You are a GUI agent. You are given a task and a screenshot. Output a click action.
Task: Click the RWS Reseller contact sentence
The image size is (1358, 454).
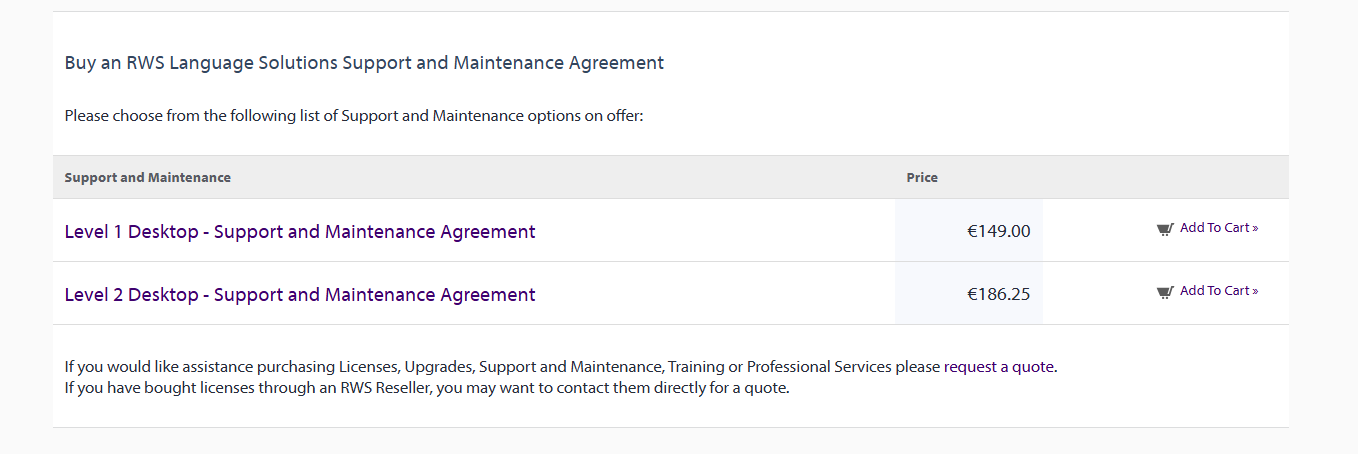[427, 388]
